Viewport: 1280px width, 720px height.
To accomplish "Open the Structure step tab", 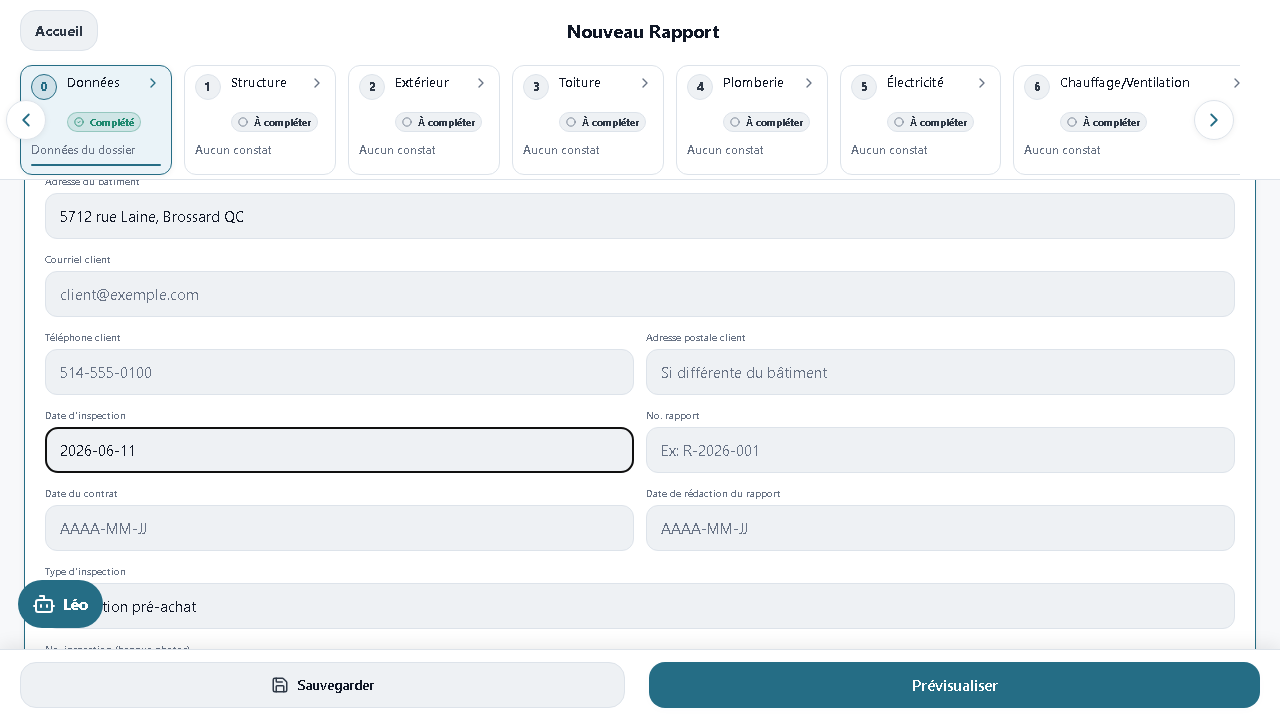I will pyautogui.click(x=260, y=120).
